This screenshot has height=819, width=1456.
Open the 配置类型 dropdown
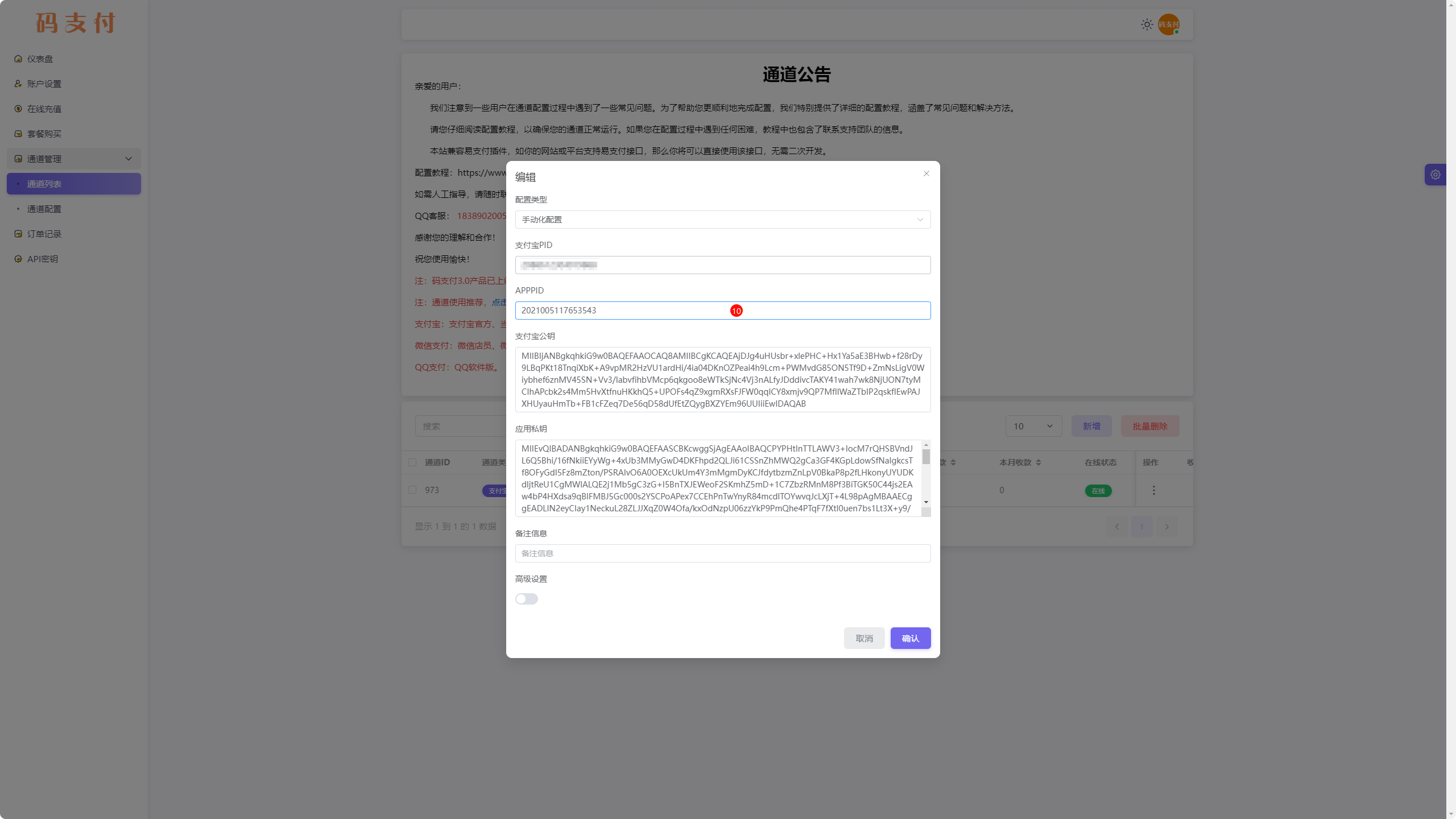pyautogui.click(x=722, y=220)
